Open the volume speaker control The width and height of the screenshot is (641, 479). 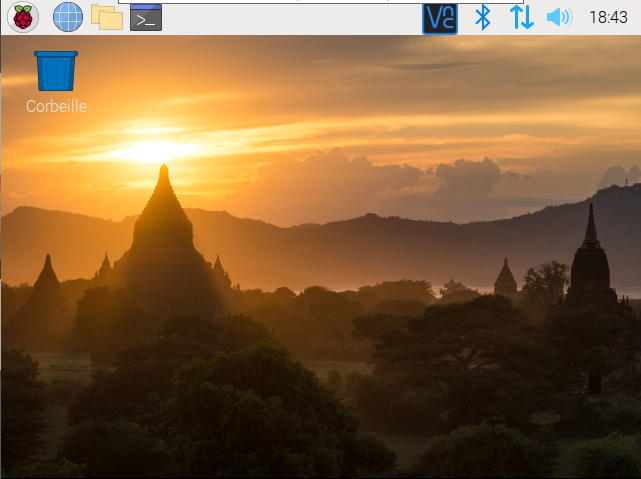pyautogui.click(x=559, y=18)
